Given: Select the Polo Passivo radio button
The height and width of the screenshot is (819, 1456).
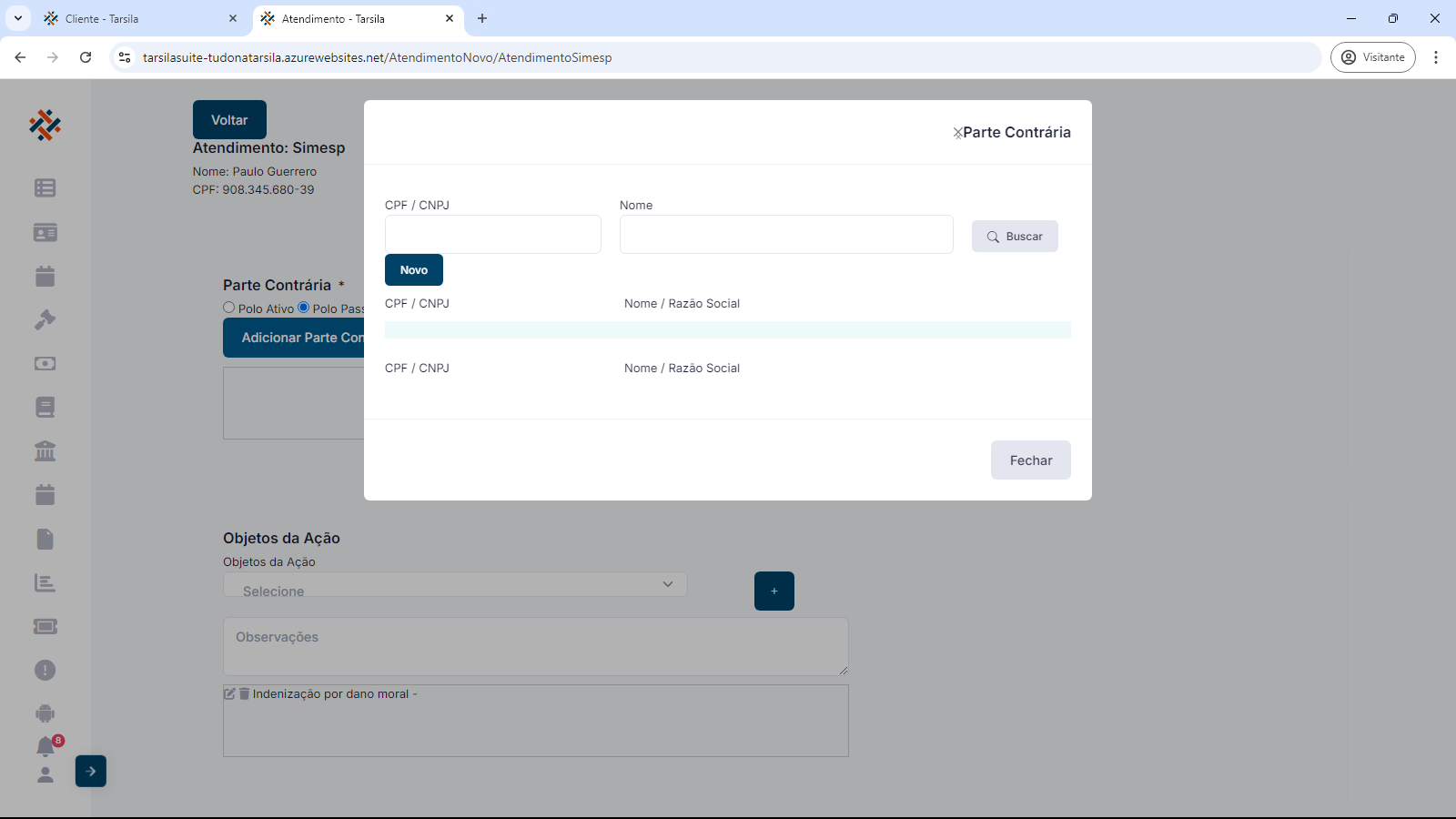Looking at the screenshot, I should (304, 308).
